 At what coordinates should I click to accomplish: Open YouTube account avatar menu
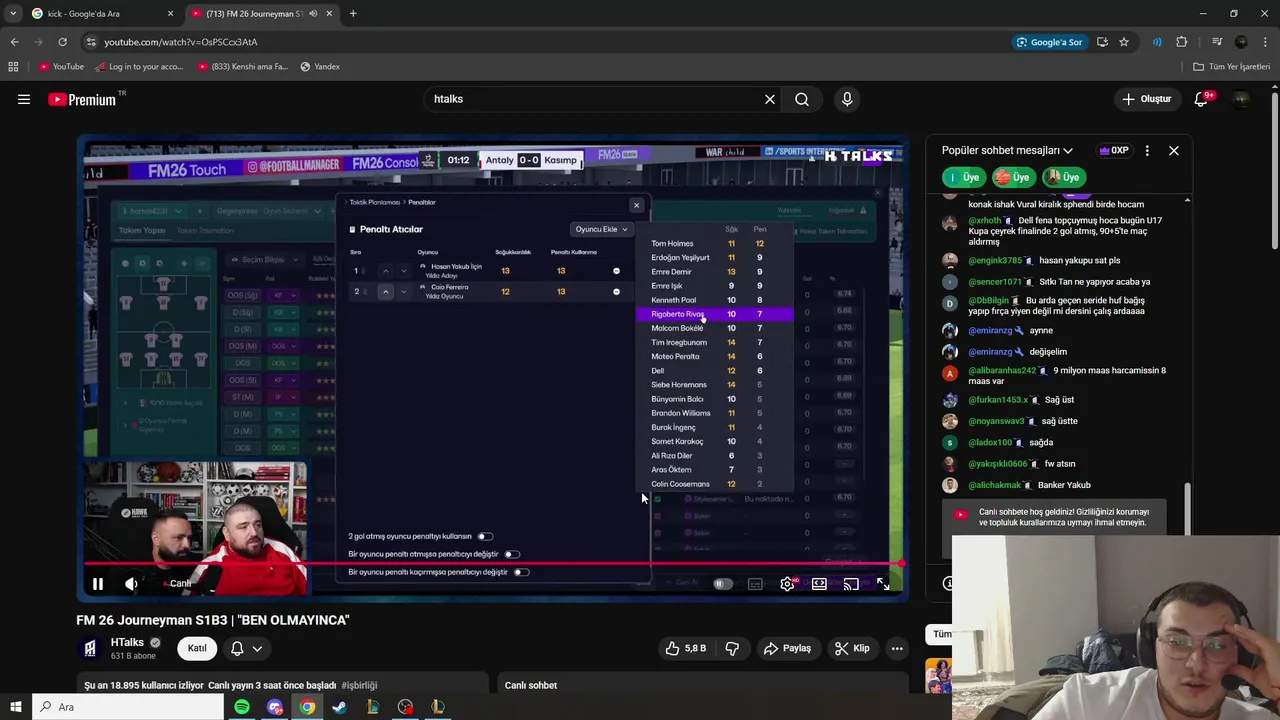pyautogui.click(x=1241, y=99)
